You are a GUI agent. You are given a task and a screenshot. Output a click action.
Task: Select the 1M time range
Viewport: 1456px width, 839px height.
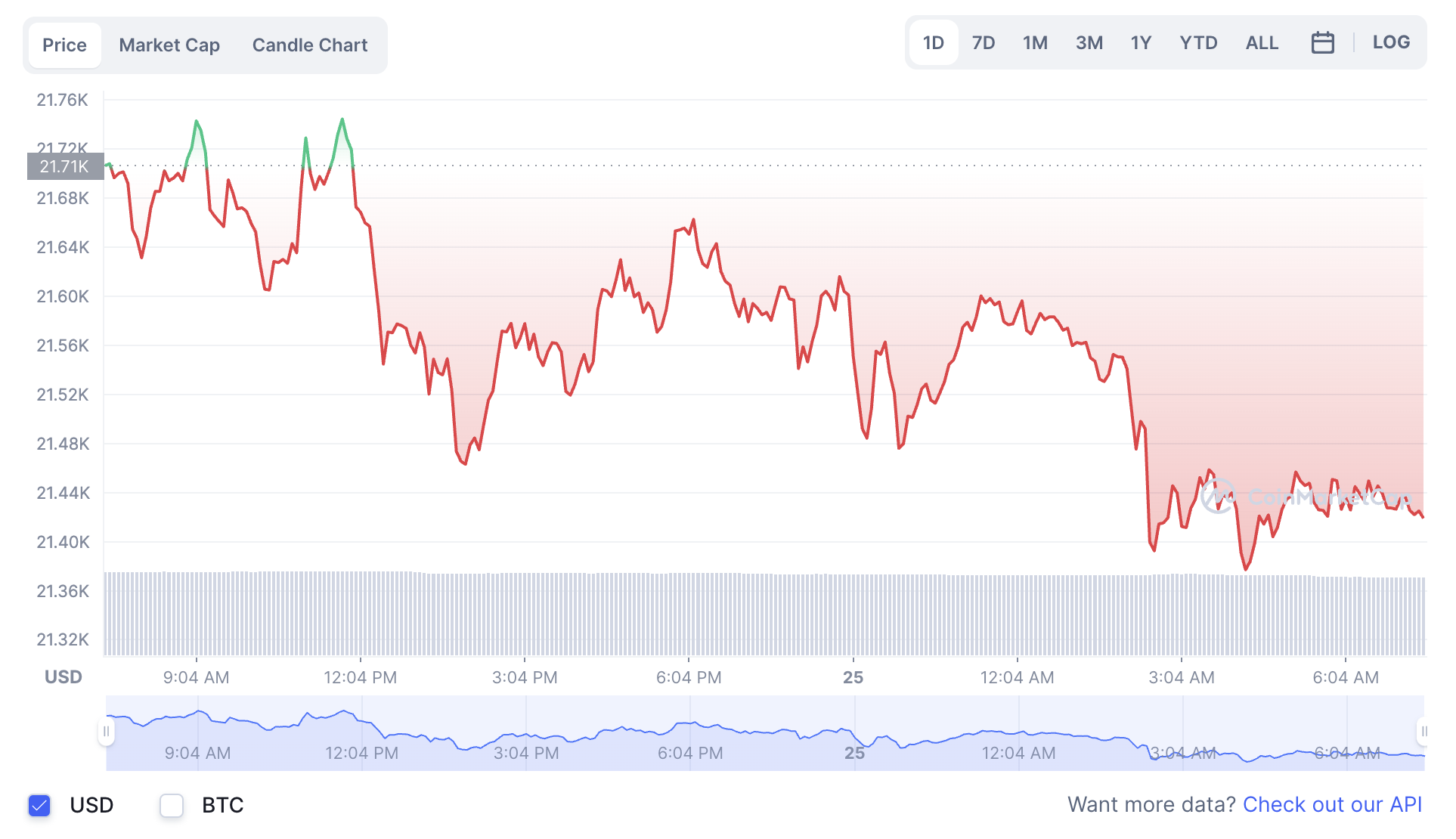click(1035, 43)
